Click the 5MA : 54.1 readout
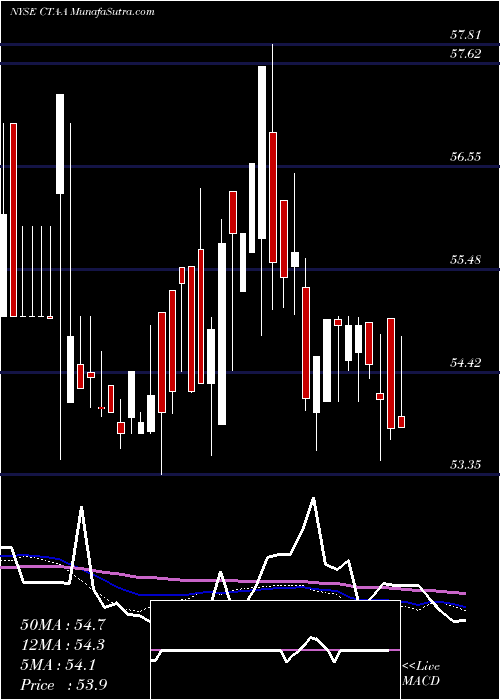The width and height of the screenshot is (500, 700). tap(58, 665)
